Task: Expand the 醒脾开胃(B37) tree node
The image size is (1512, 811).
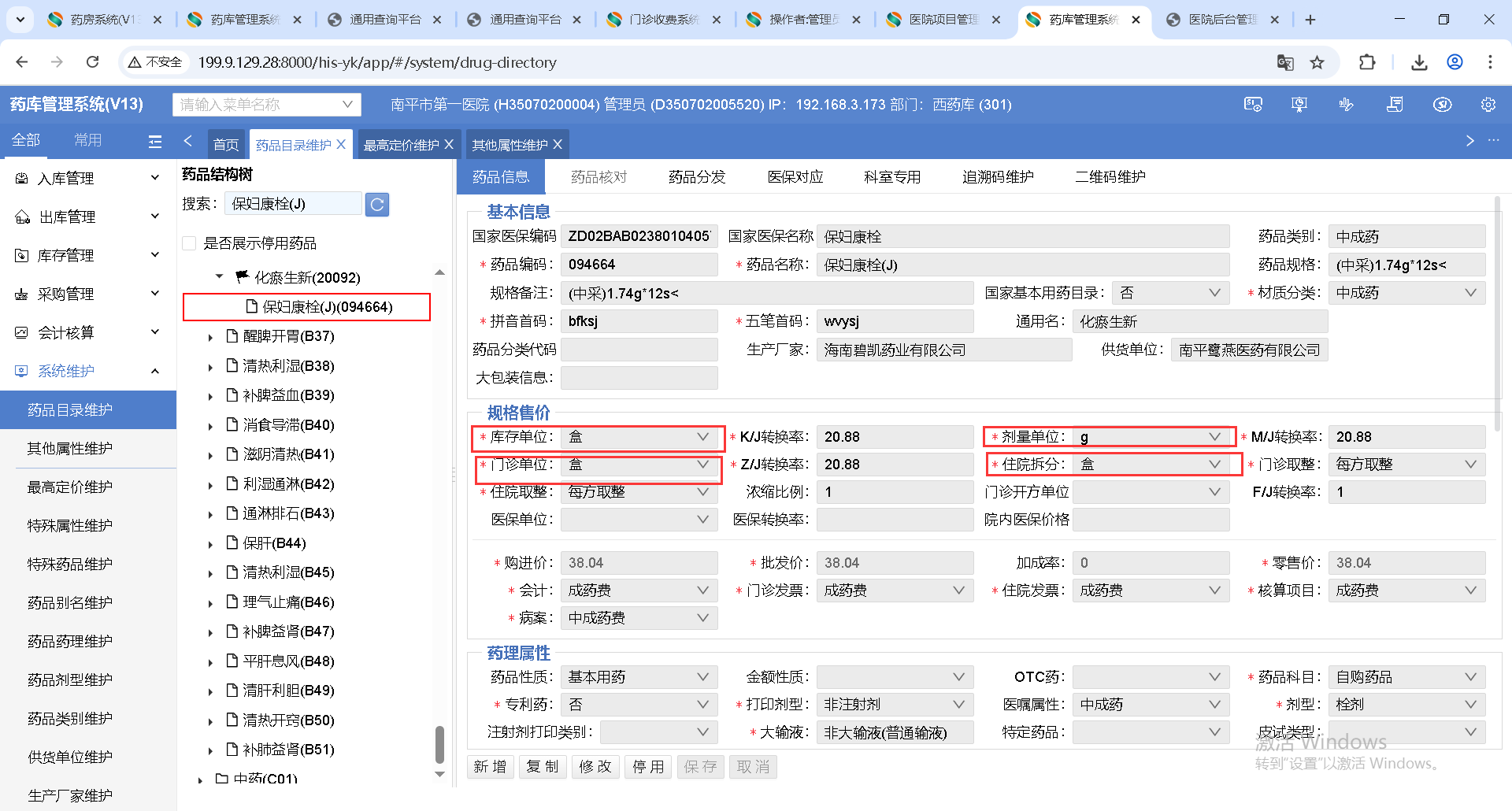Action: [210, 337]
